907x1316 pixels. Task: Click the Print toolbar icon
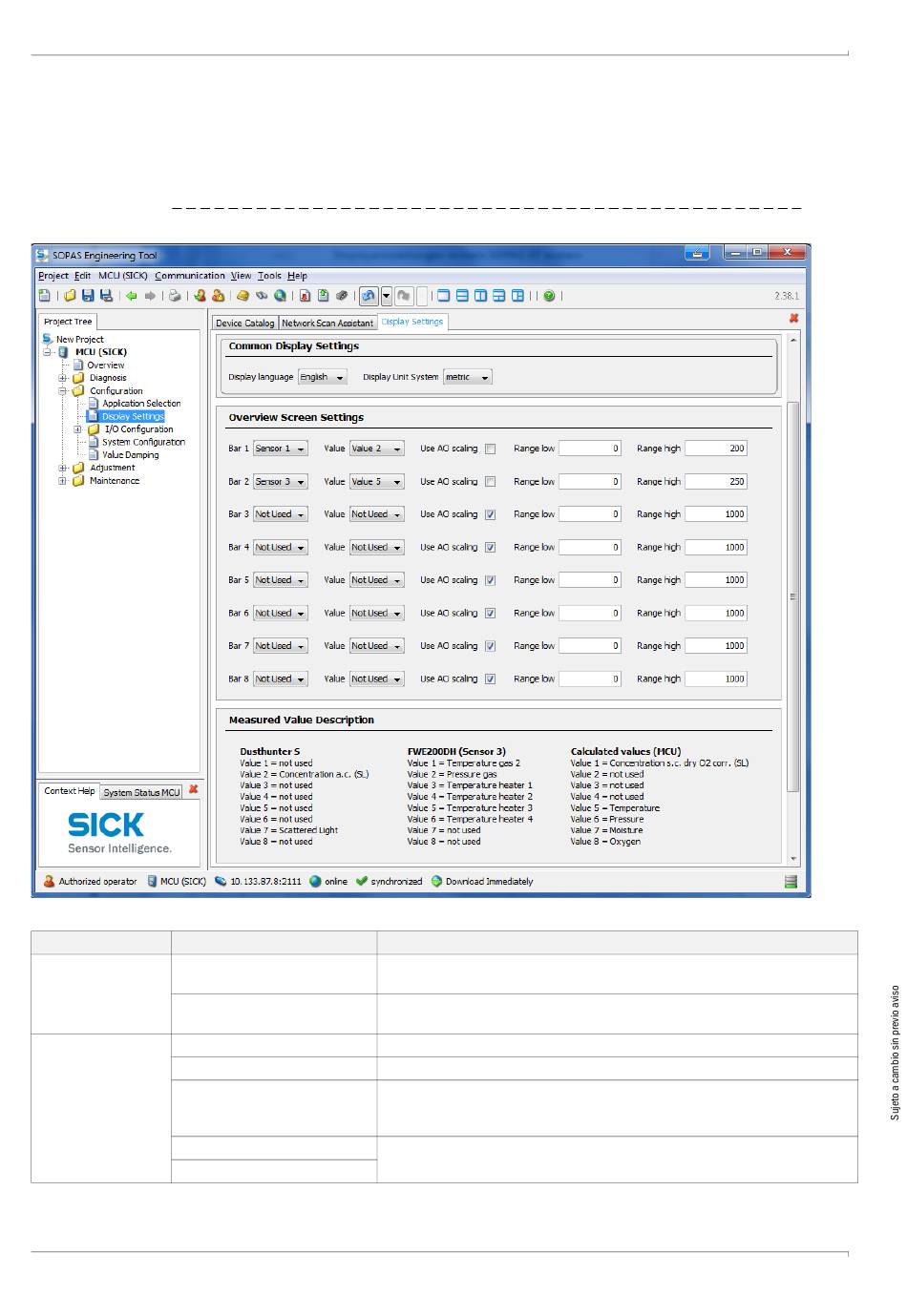click(x=175, y=296)
